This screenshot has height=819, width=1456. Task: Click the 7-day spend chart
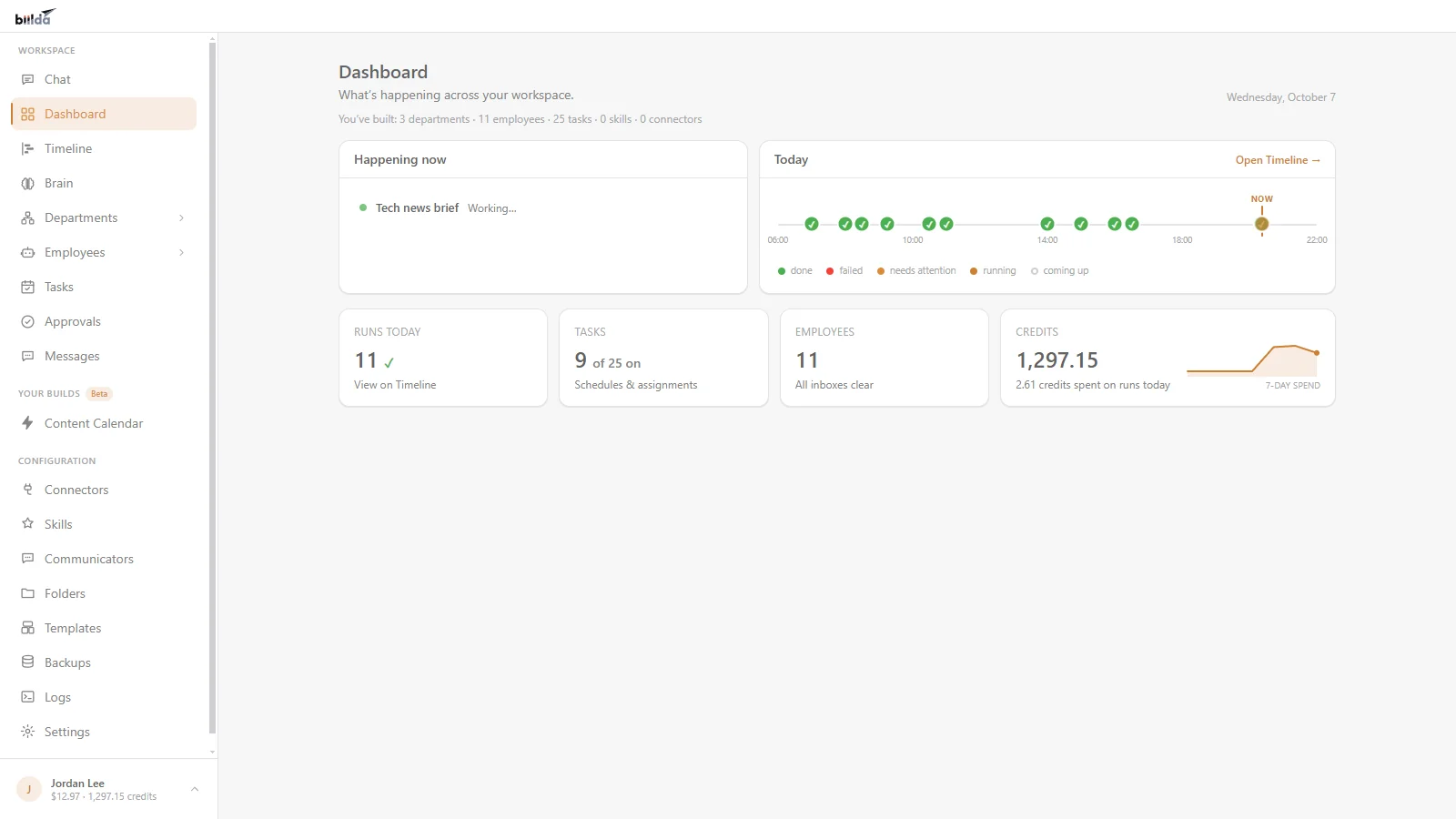pyautogui.click(x=1252, y=360)
